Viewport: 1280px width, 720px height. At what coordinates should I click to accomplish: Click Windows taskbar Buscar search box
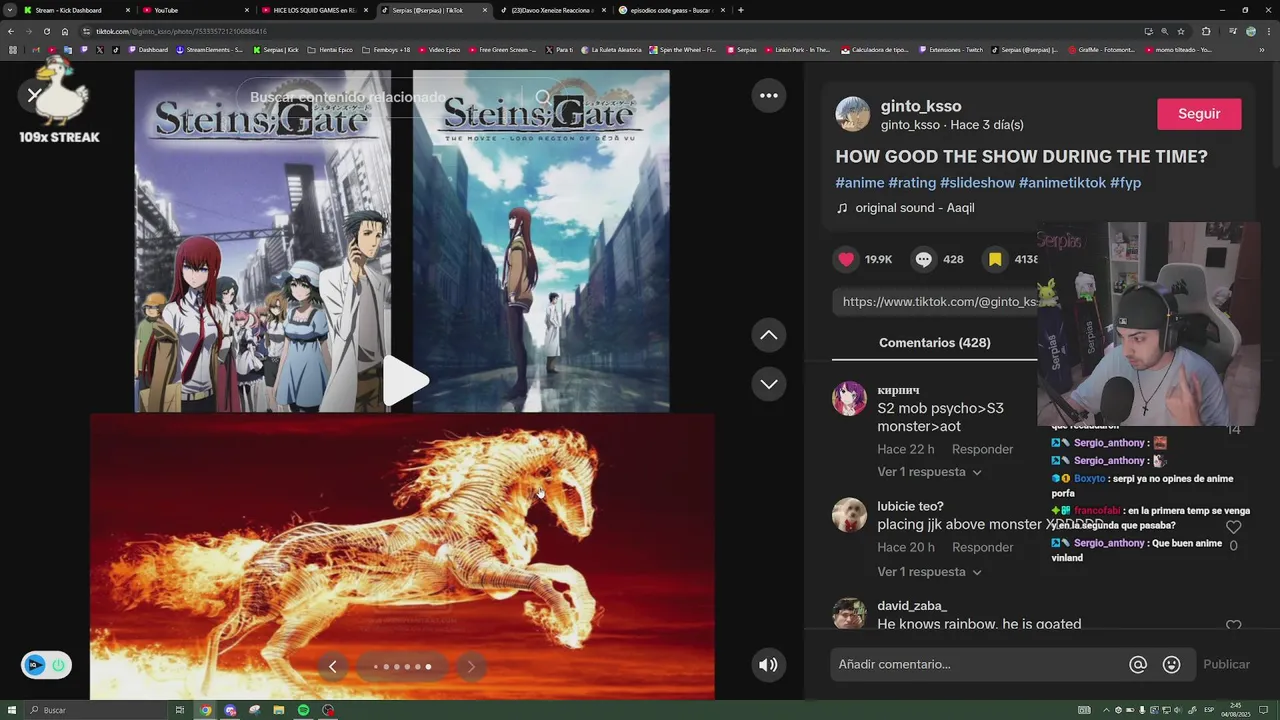click(95, 710)
